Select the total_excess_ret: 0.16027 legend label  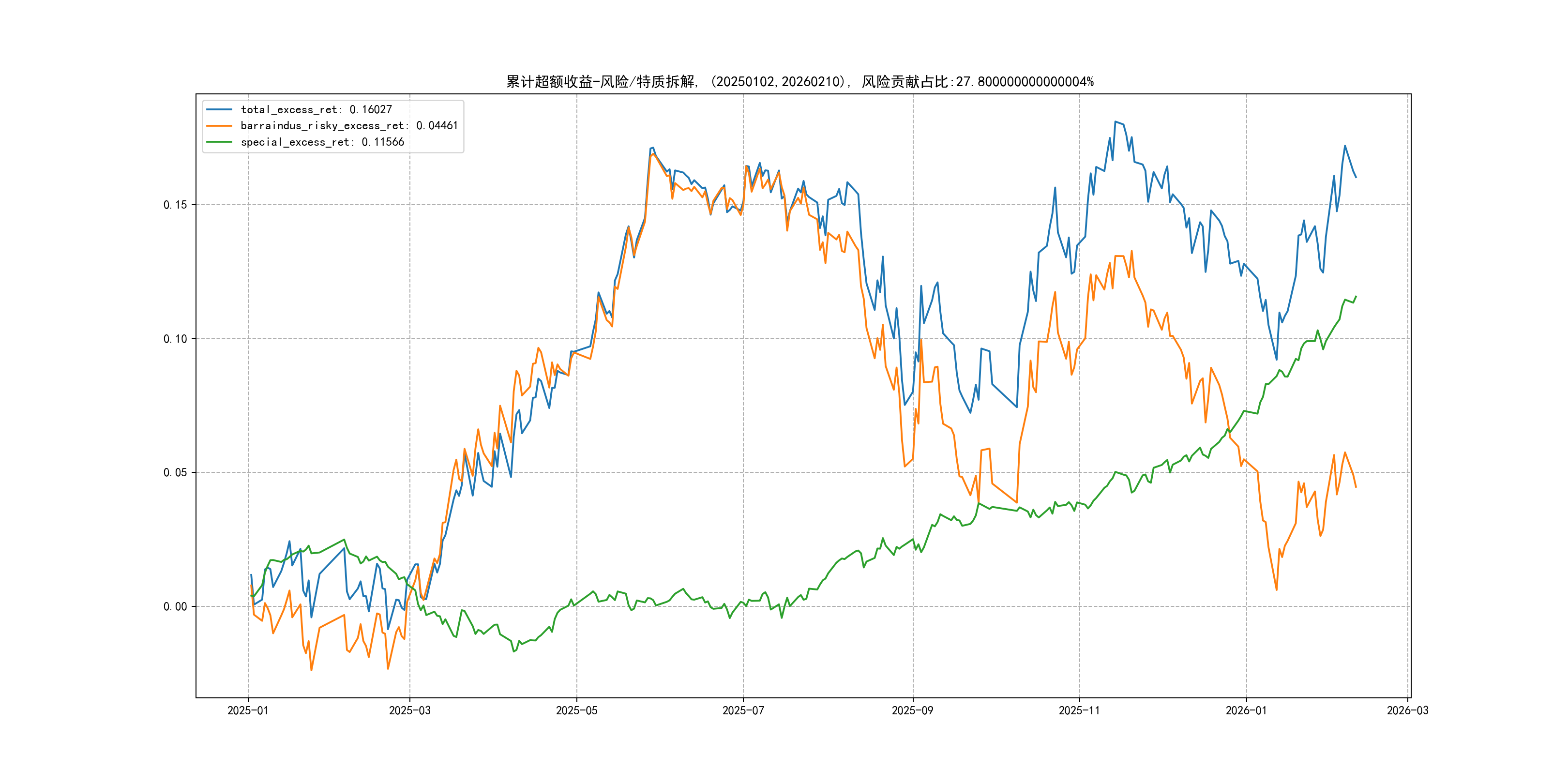316,109
